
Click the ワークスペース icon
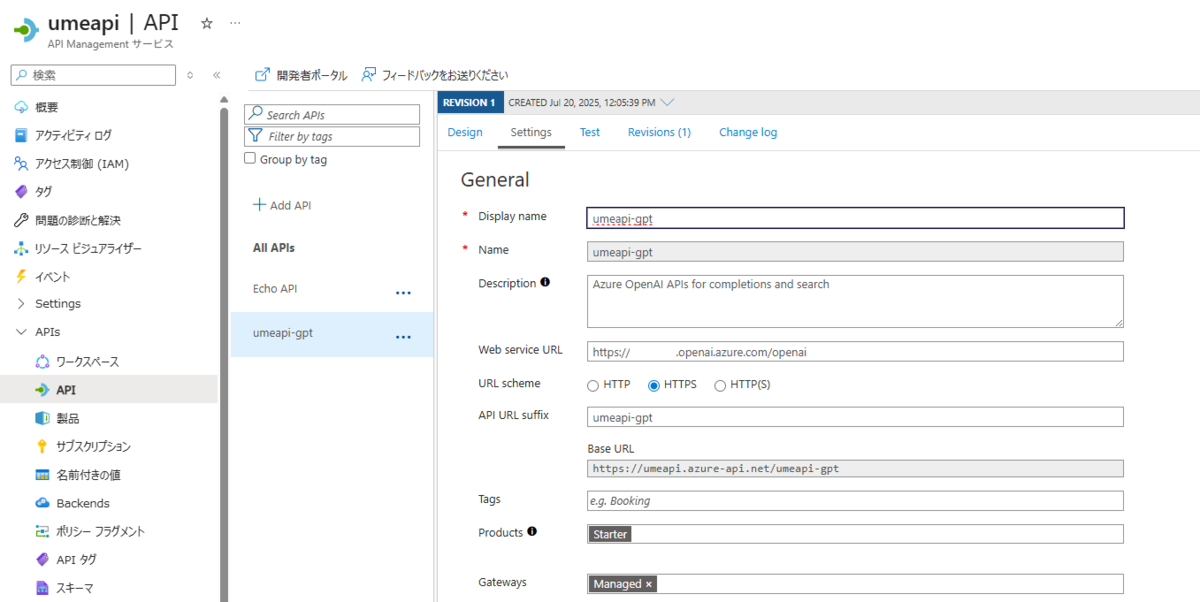coord(42,361)
